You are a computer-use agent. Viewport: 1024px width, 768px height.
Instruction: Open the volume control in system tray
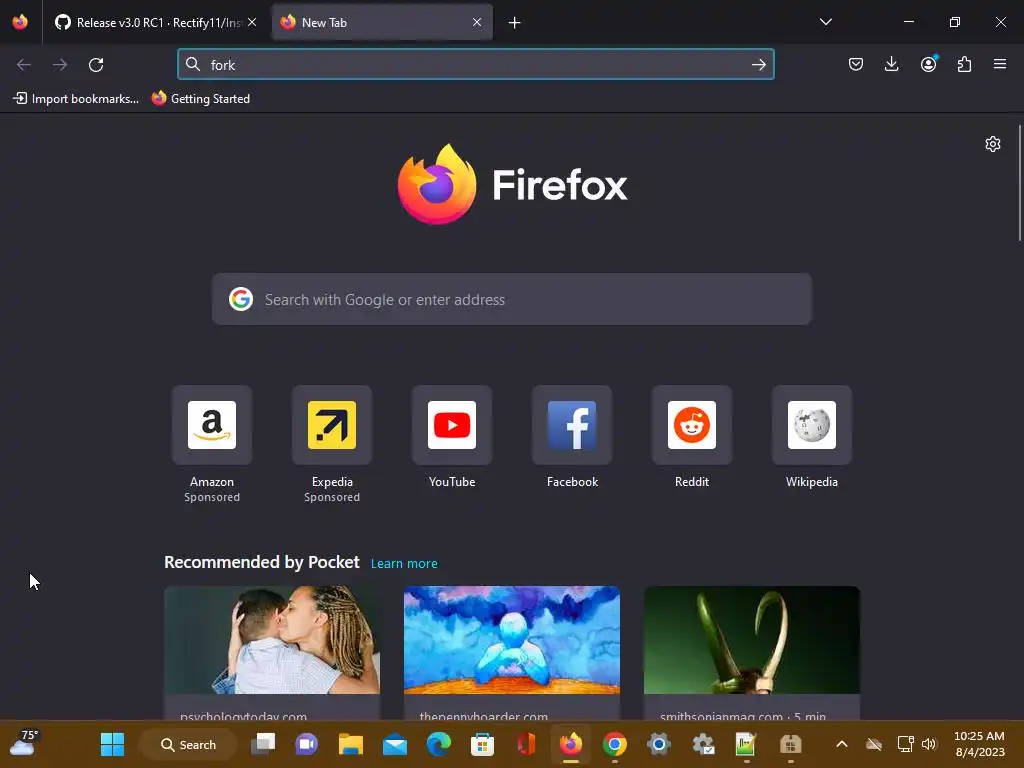point(929,744)
